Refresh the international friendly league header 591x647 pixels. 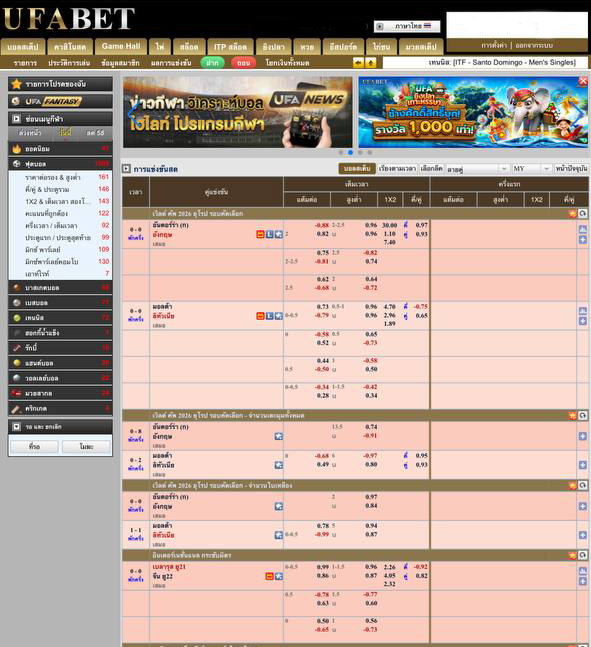582,555
